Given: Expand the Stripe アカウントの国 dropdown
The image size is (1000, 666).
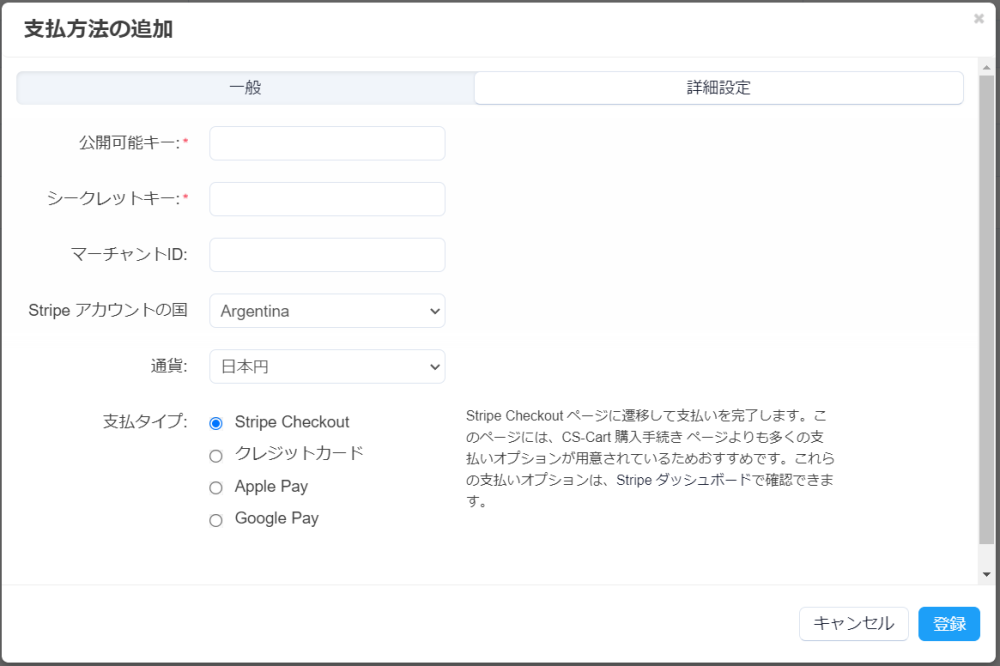Looking at the screenshot, I should 327,311.
